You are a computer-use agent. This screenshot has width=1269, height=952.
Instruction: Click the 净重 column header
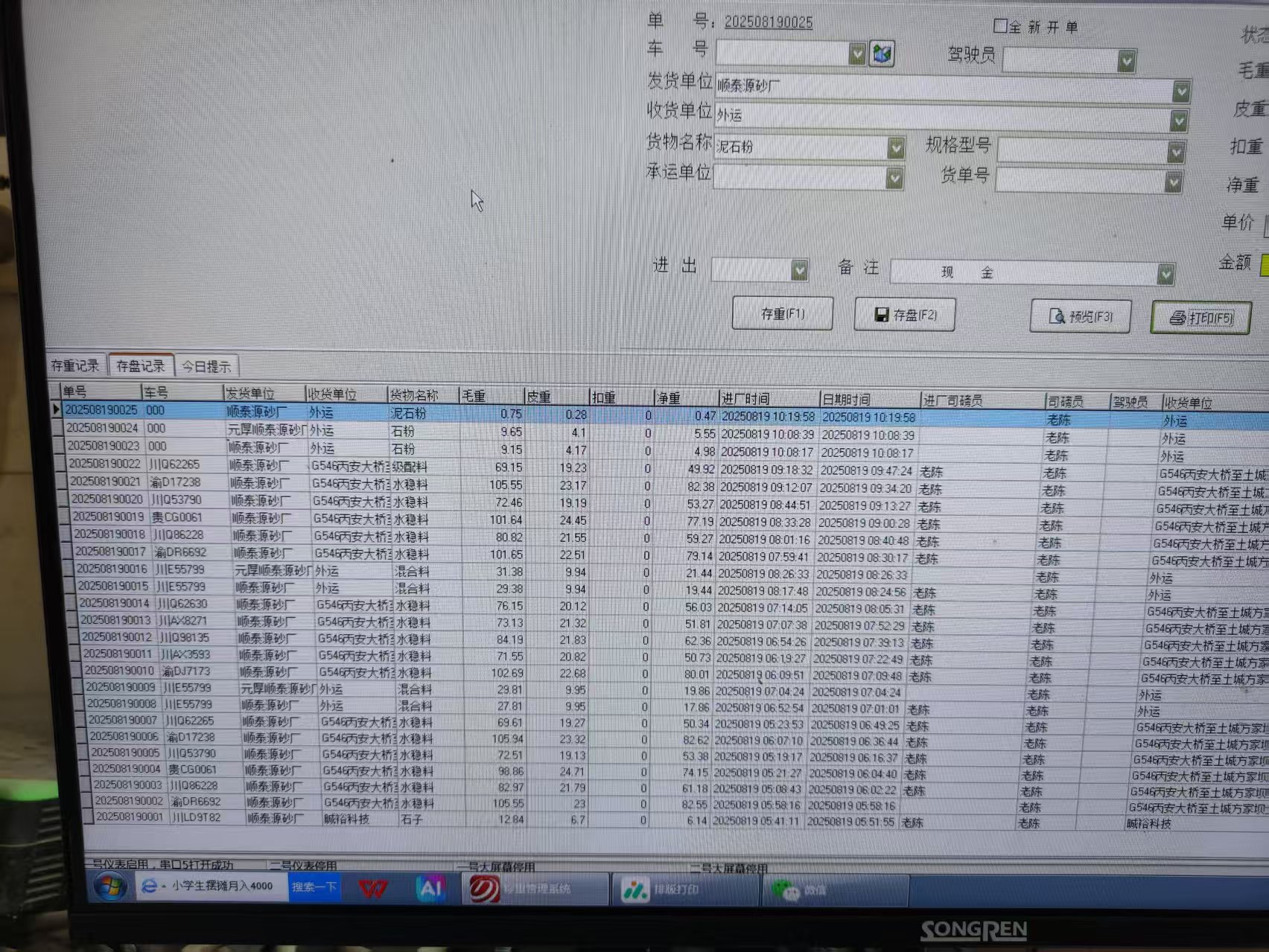tap(670, 397)
